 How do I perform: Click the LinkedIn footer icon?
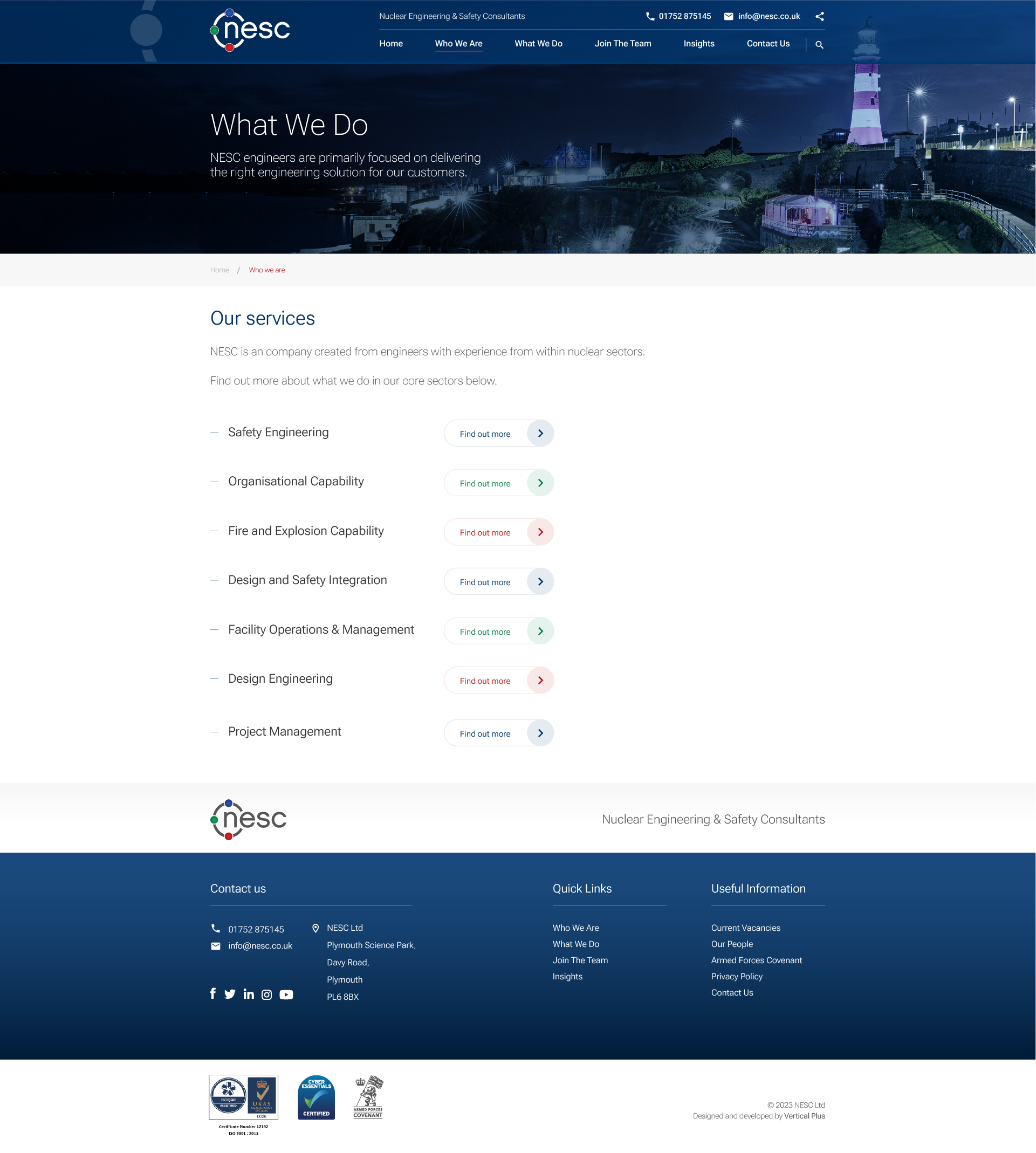click(249, 994)
